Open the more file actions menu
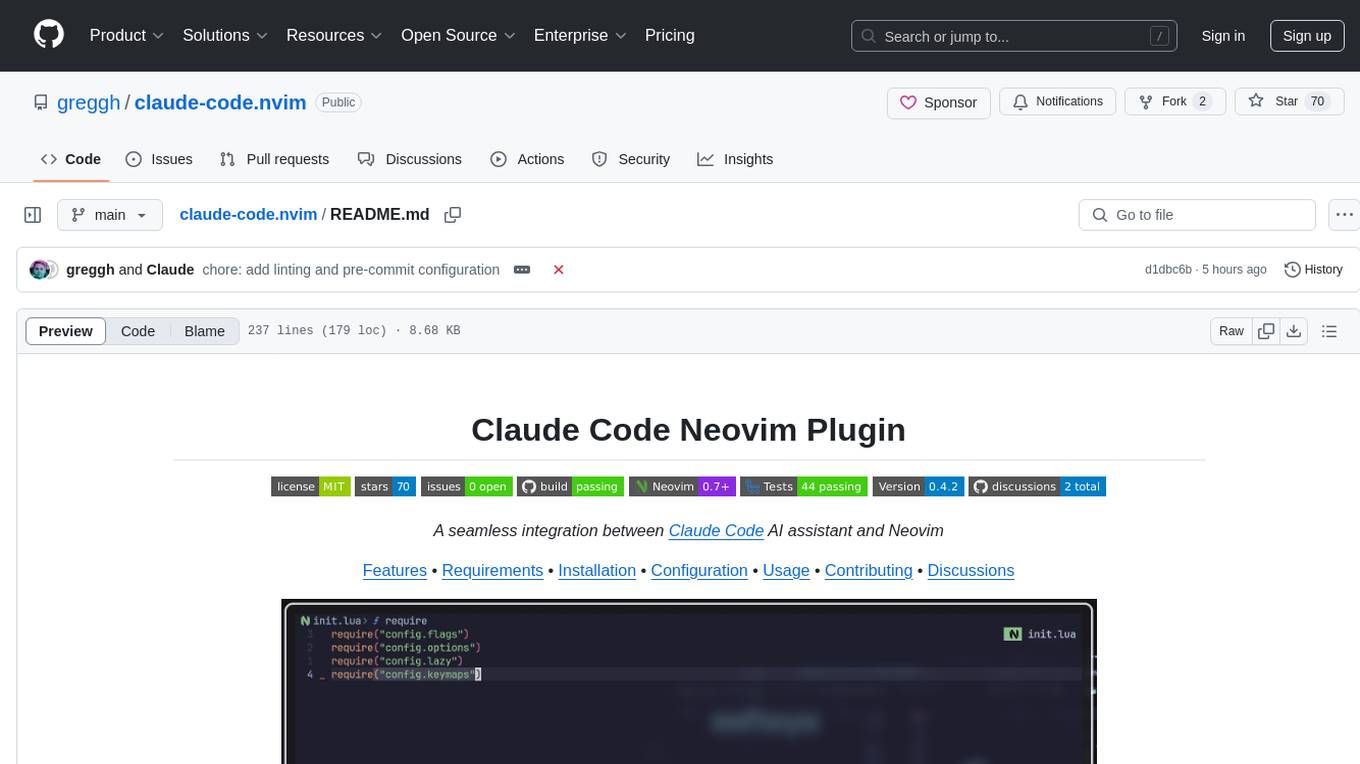The width and height of the screenshot is (1360, 764). (1344, 215)
